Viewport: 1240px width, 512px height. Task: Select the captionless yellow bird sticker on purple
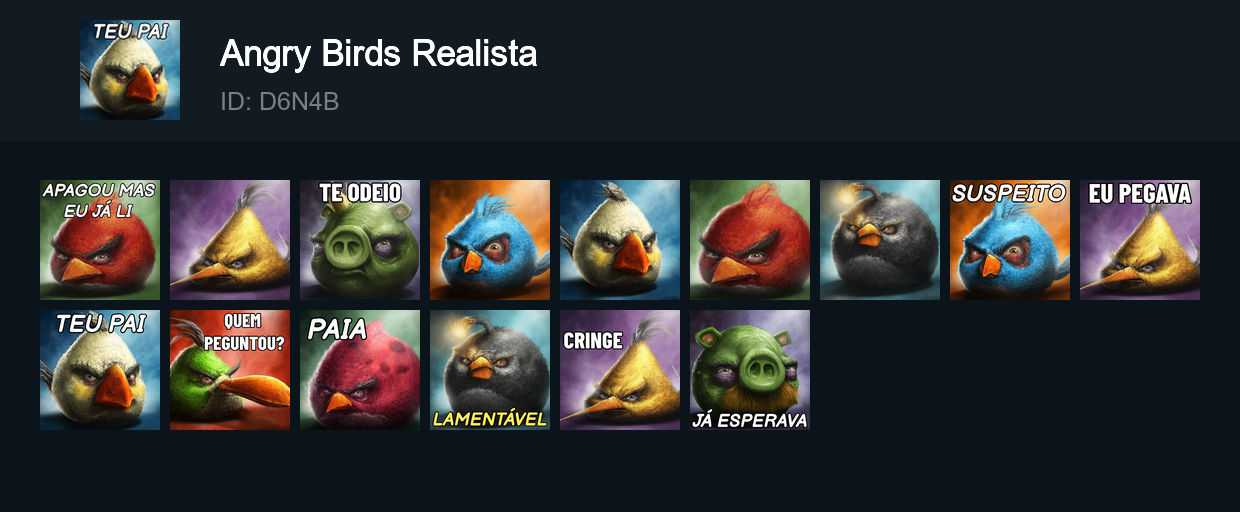[230, 240]
